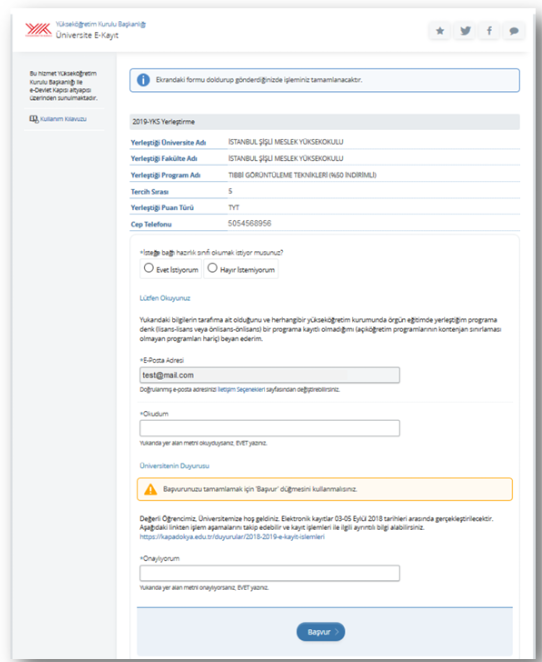This screenshot has width=542, height=662.
Task: Click the YÖK logo in header
Action: tap(38, 30)
